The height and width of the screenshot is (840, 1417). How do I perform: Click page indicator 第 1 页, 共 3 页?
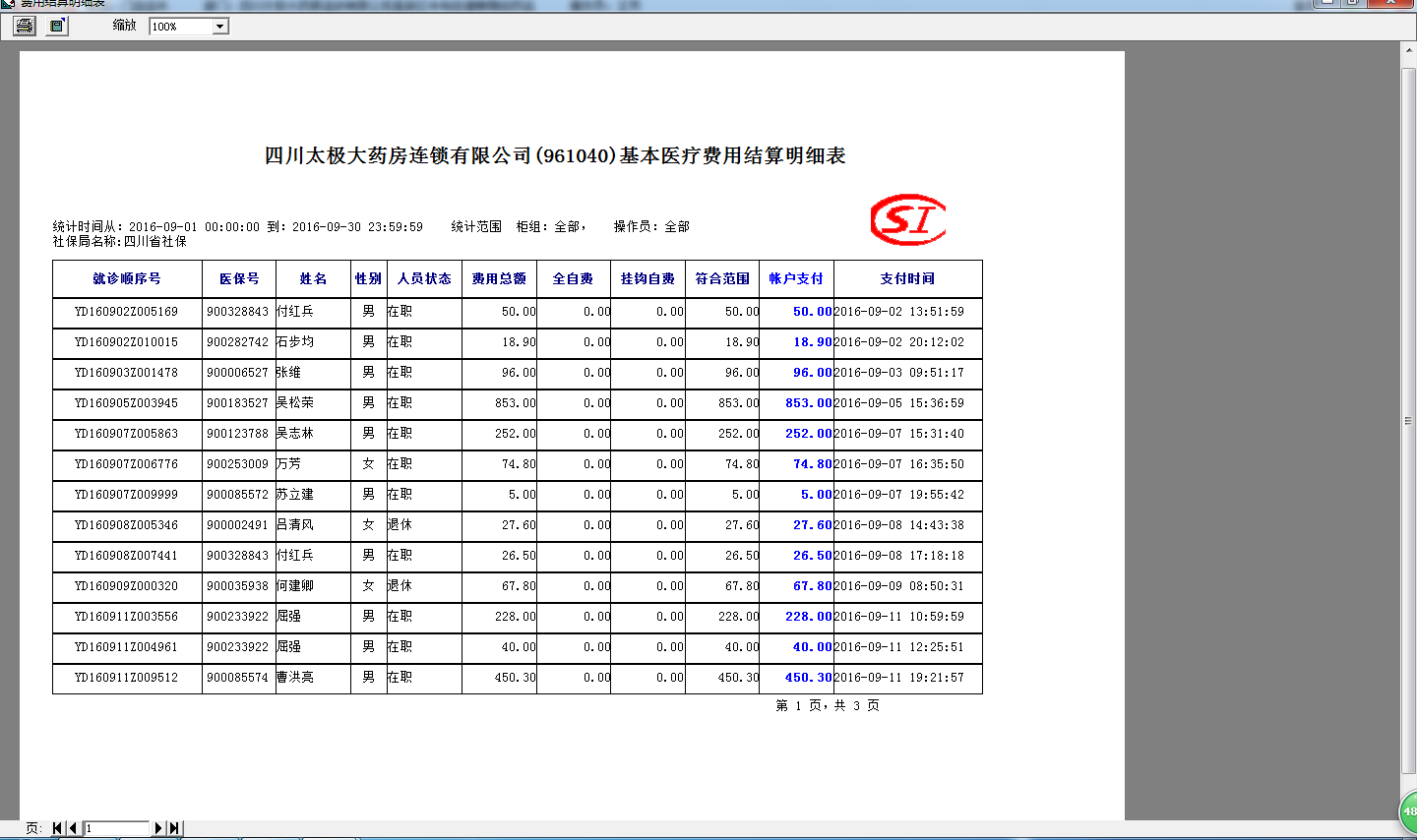[828, 706]
